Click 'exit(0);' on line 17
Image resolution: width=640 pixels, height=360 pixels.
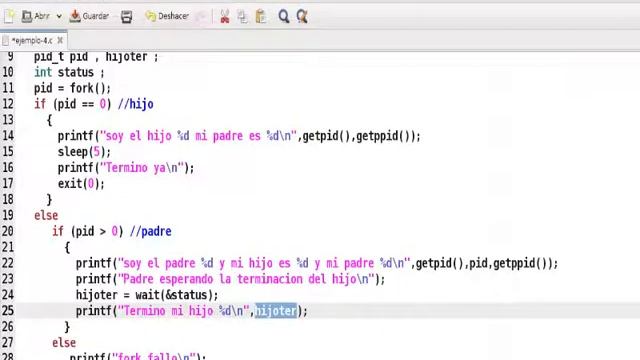pyautogui.click(x=81, y=184)
